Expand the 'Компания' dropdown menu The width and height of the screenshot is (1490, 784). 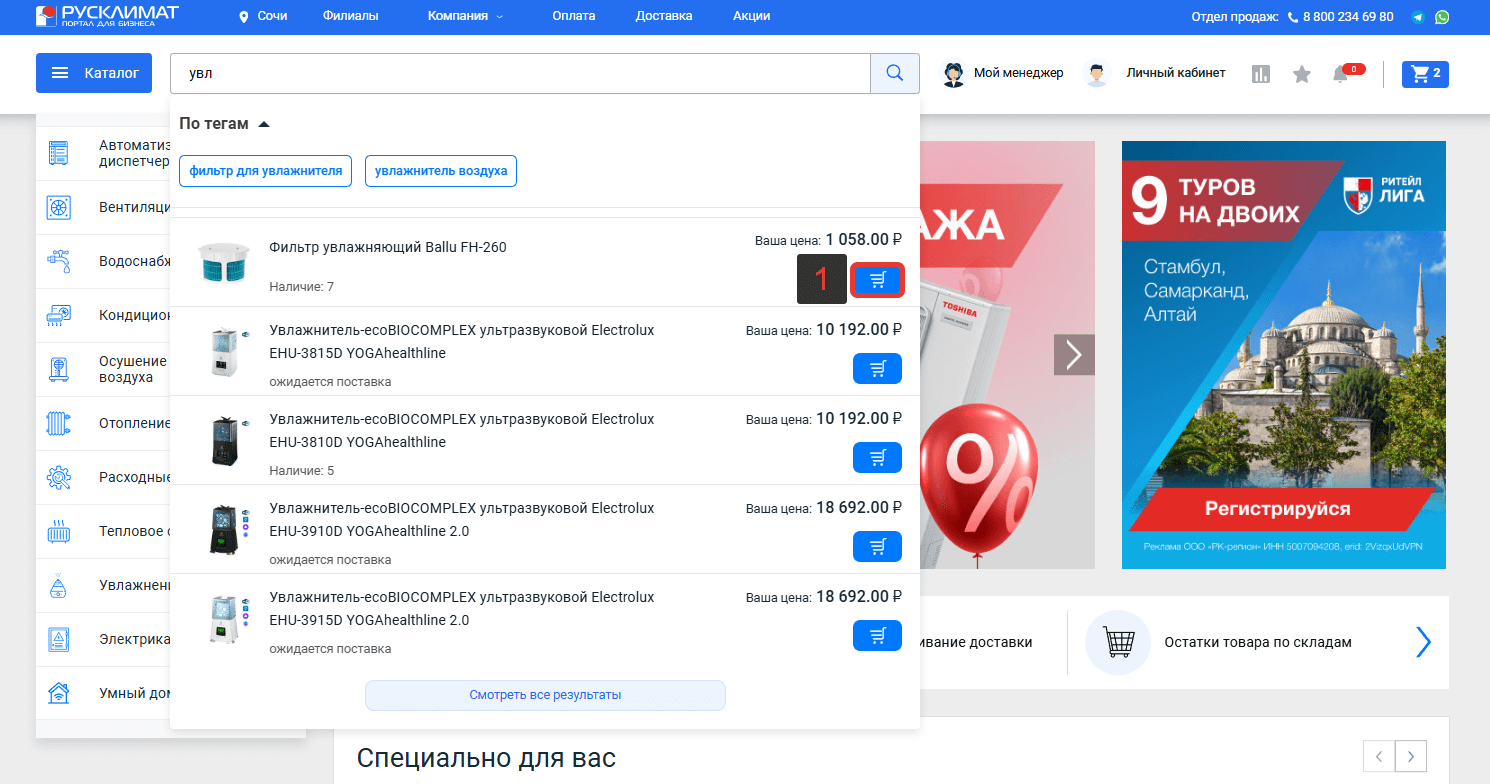tap(465, 16)
